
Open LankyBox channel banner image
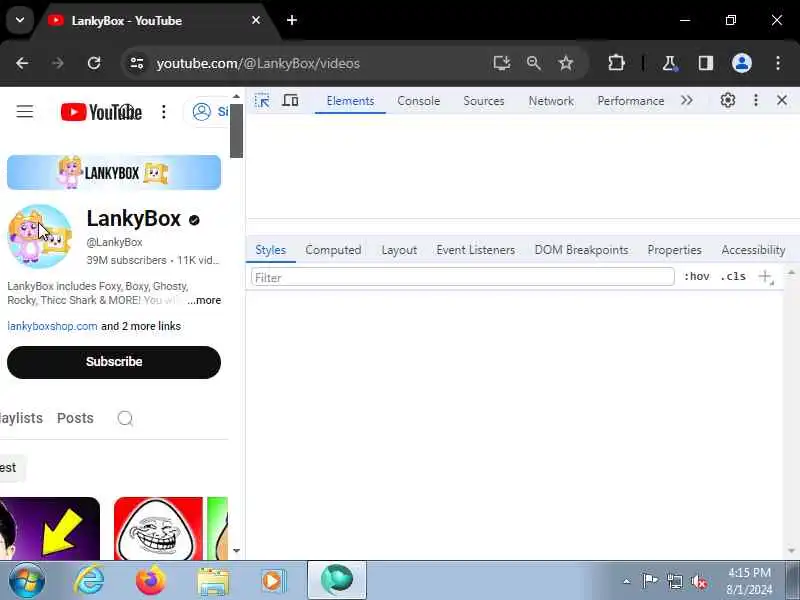coord(114,172)
